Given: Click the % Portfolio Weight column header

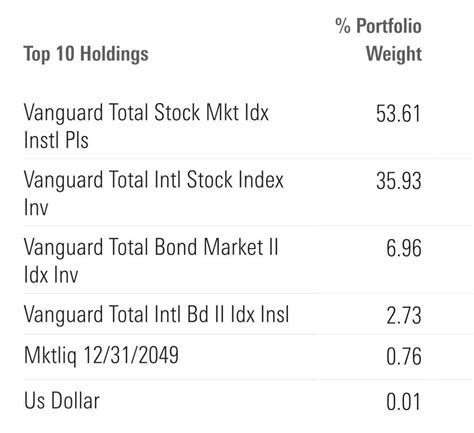Looking at the screenshot, I should (x=378, y=40).
